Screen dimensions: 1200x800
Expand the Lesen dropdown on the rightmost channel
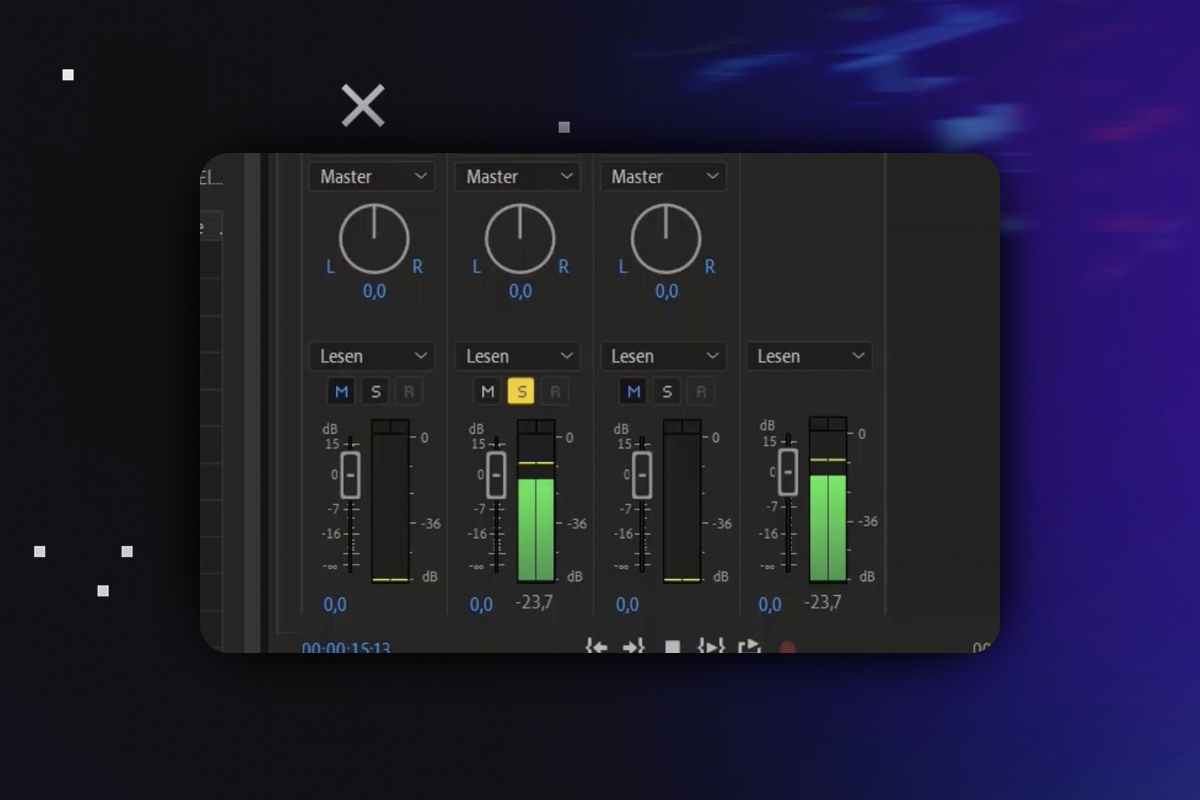click(809, 356)
